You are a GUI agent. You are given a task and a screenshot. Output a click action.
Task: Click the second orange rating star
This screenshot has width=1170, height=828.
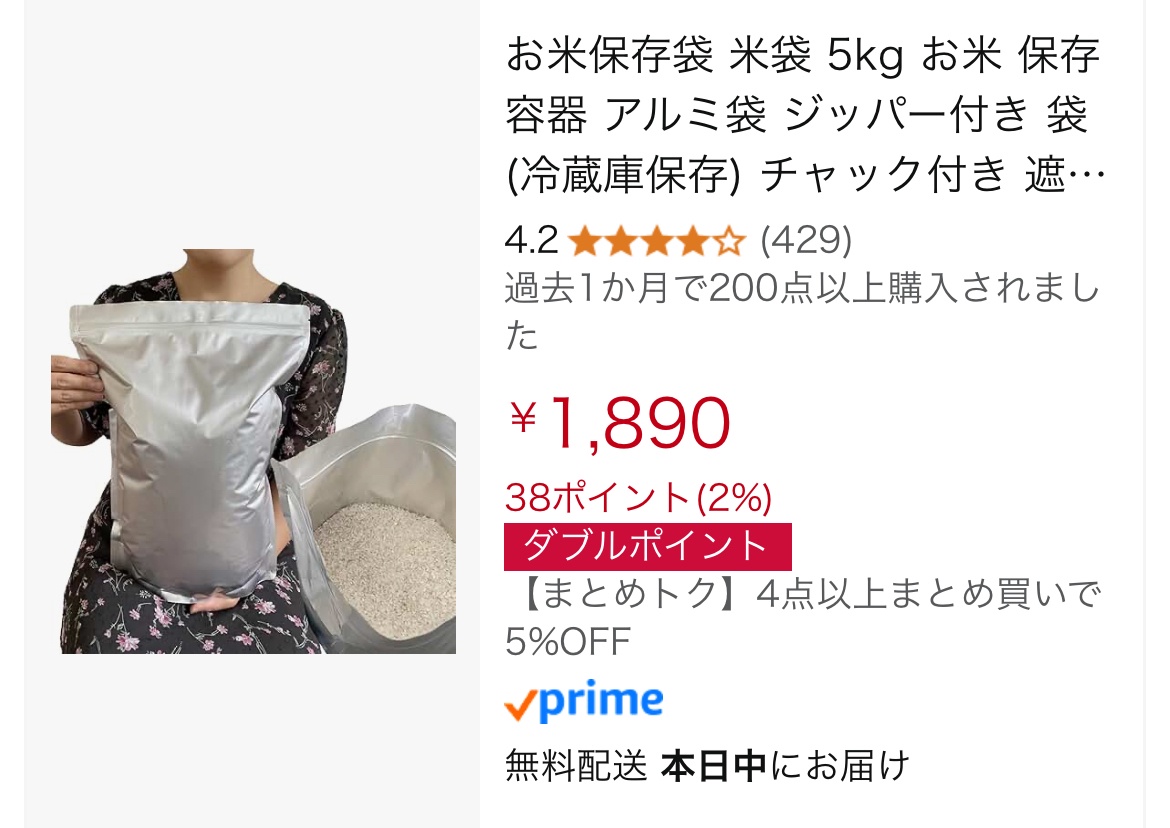tap(622, 242)
